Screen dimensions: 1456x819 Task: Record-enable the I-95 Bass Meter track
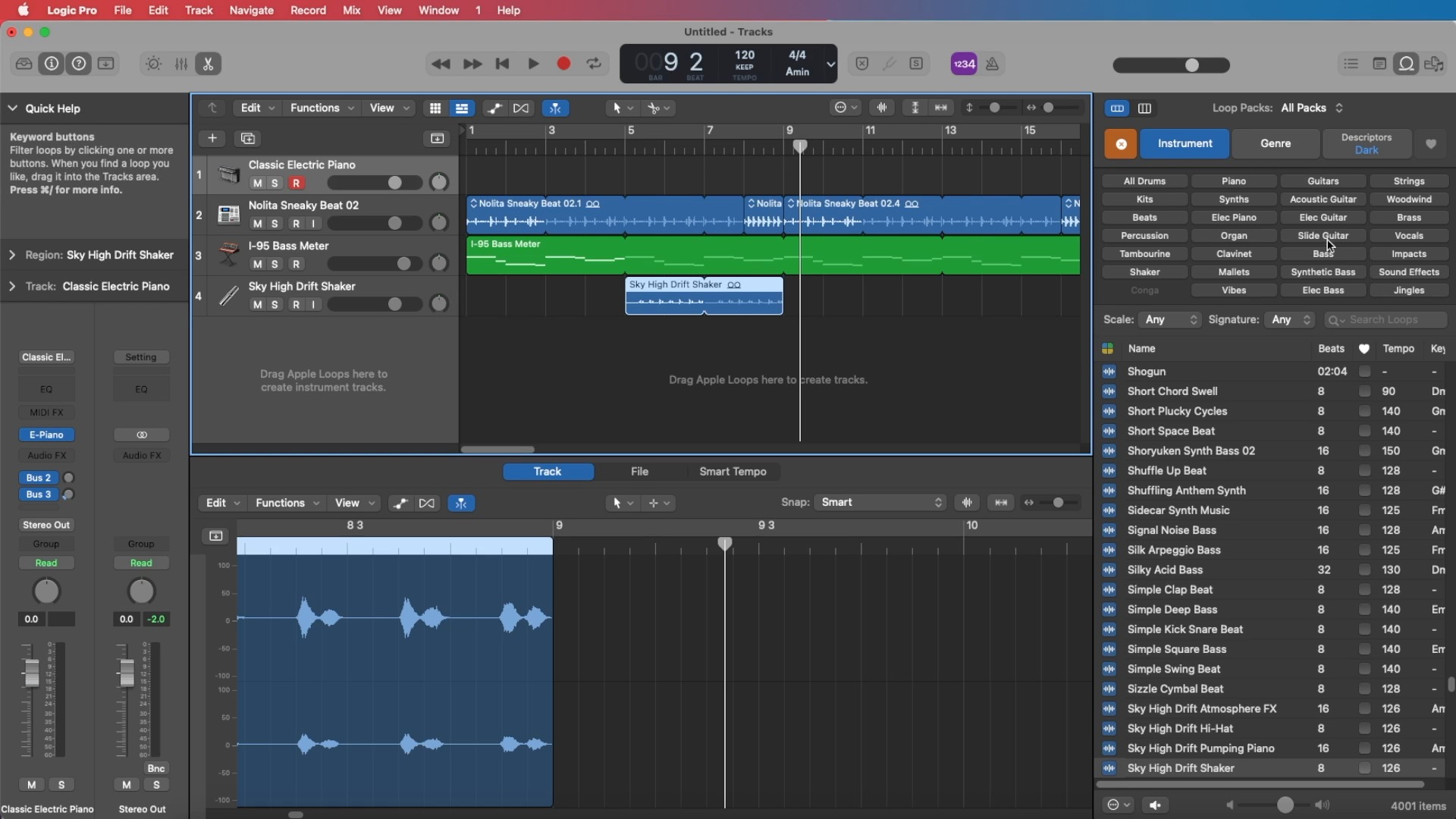(297, 264)
